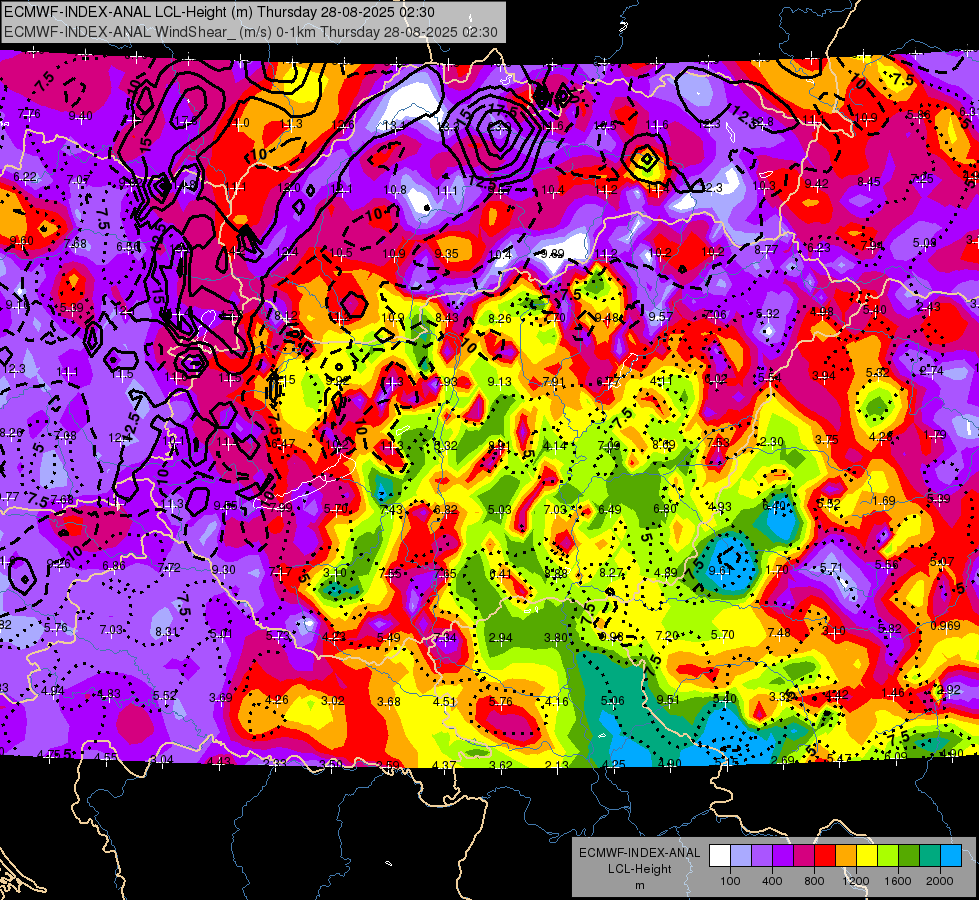The width and height of the screenshot is (979, 900).
Task: Click the legend value 400
Action: (x=772, y=881)
